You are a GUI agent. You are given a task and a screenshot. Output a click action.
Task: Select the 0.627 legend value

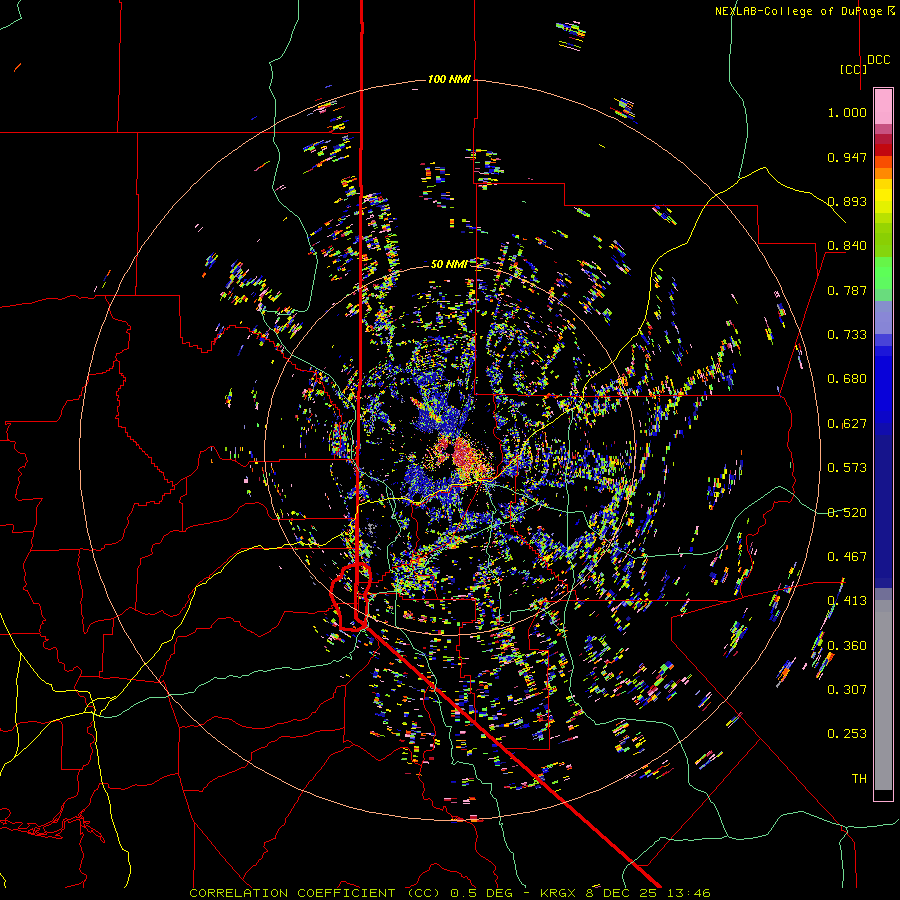point(847,424)
